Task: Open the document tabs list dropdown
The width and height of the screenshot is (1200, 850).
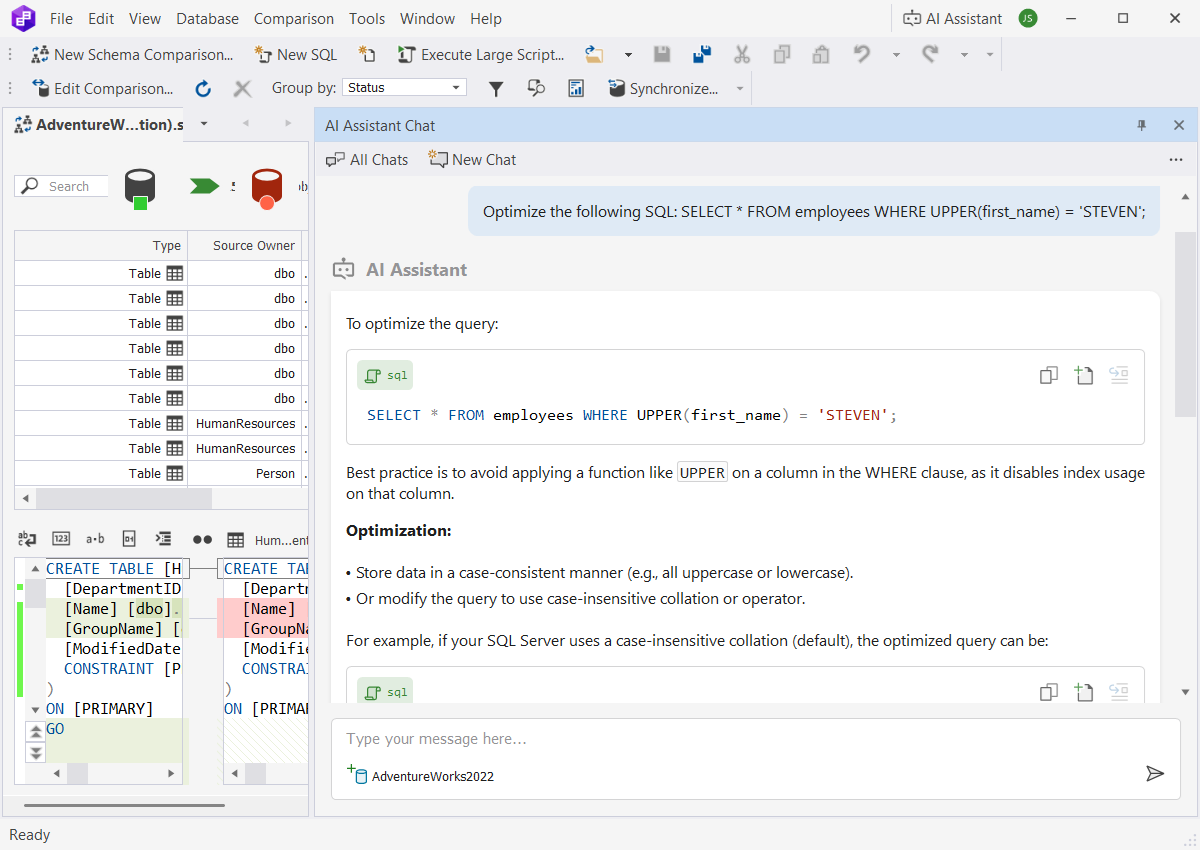Action: tap(204, 124)
